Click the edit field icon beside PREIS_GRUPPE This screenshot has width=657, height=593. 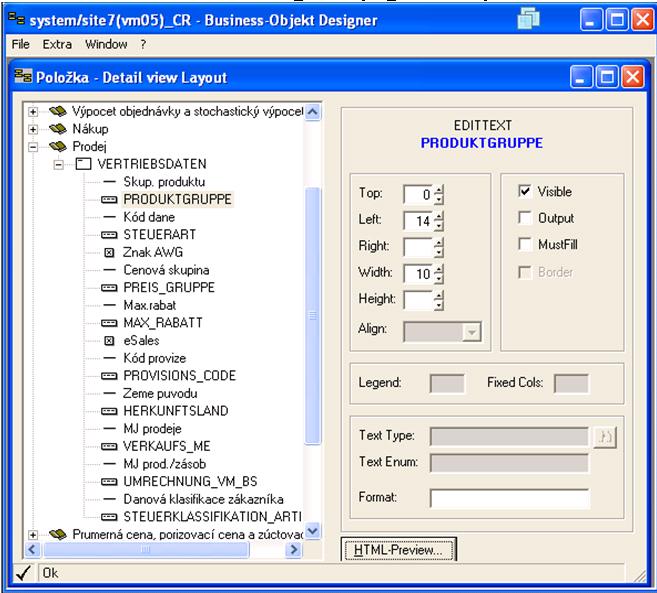tap(109, 287)
